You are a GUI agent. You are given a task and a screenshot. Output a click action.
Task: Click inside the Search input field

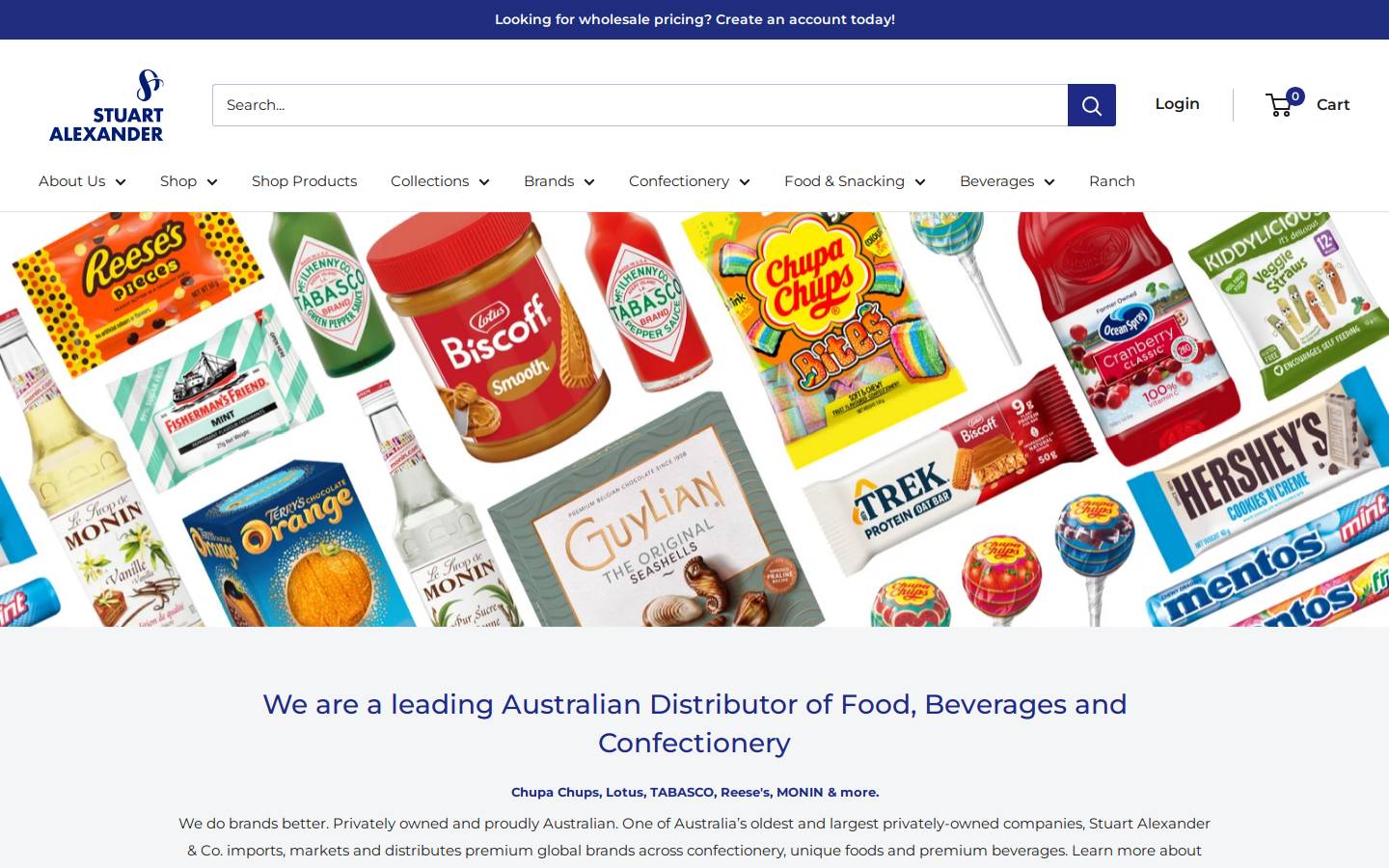[x=640, y=105]
